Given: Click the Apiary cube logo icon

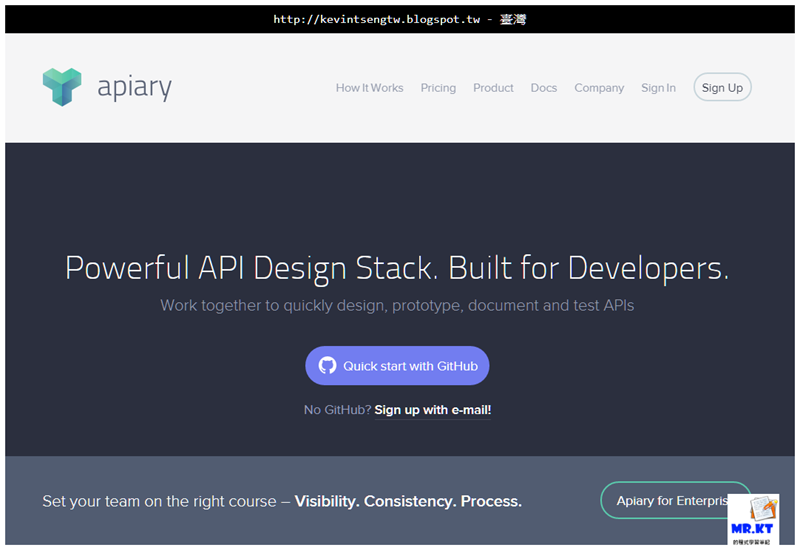Looking at the screenshot, I should 62,87.
